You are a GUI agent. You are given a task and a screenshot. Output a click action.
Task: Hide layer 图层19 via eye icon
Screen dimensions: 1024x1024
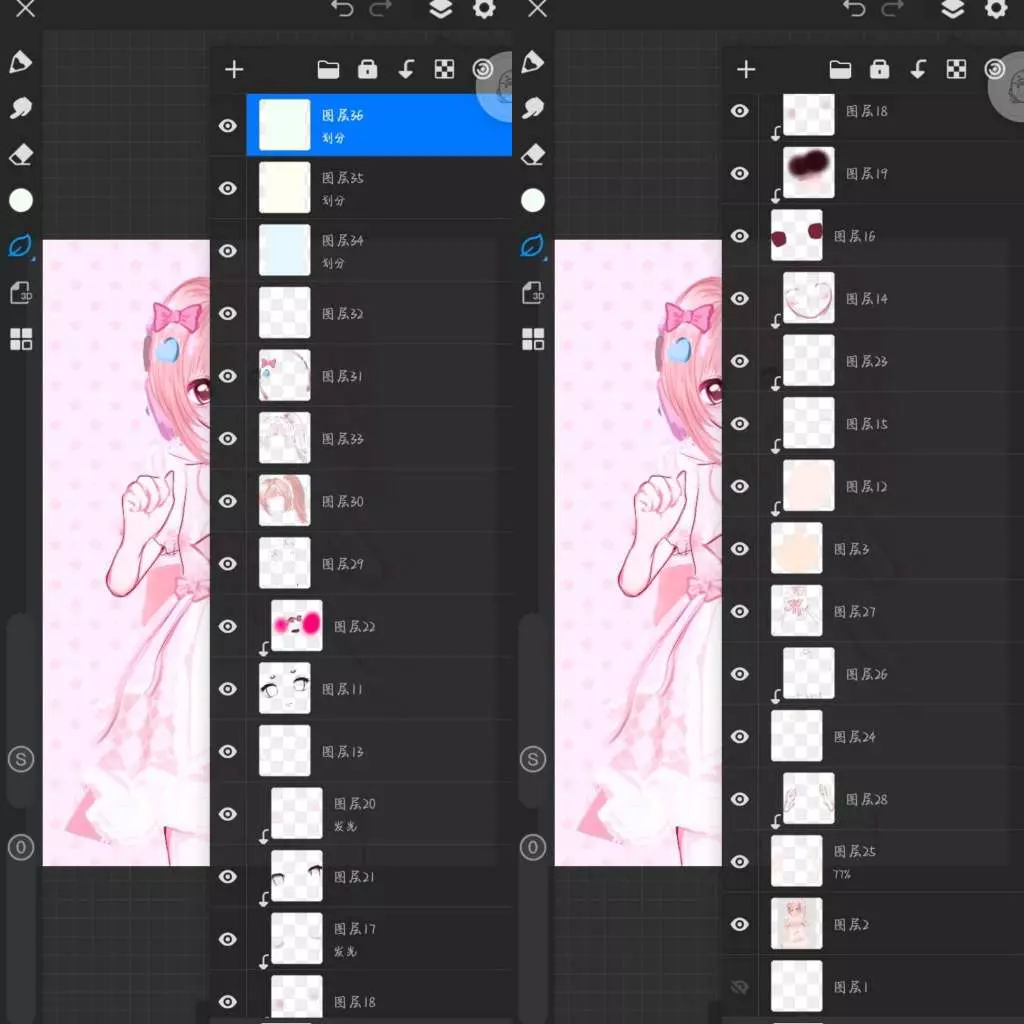pyautogui.click(x=739, y=173)
